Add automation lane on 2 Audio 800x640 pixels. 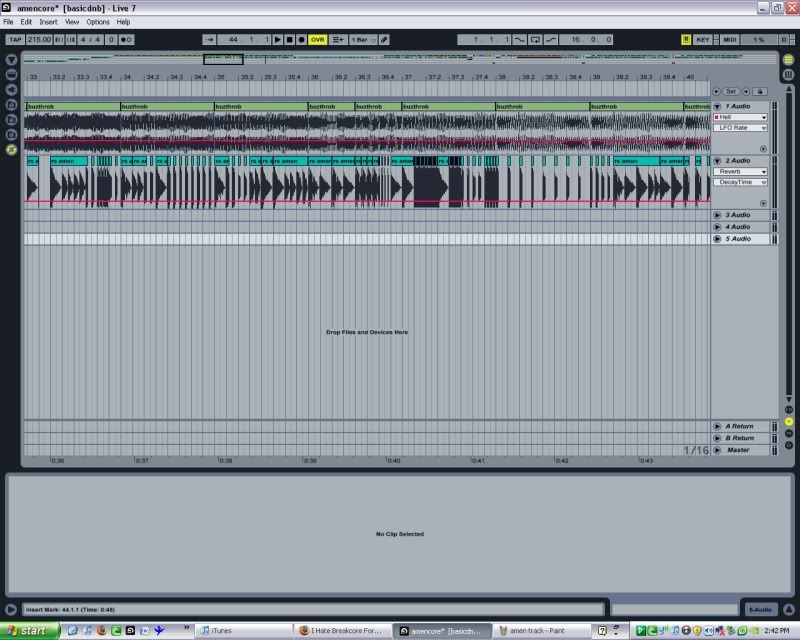tap(763, 203)
